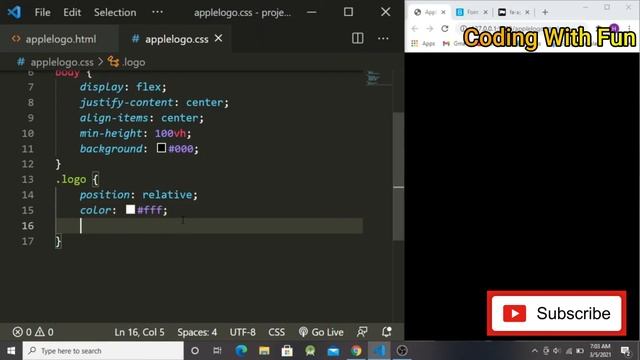640x360 pixels.
Task: Click the 'position' property on line 14
Action: tap(104, 195)
